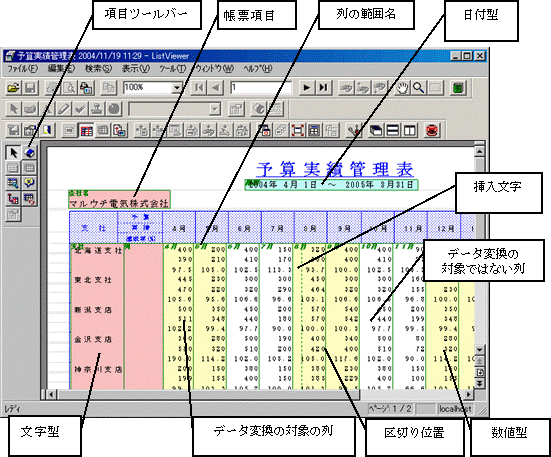The image size is (551, 457).
Task: Click the 金沢支店 row label
Action: click(x=93, y=340)
